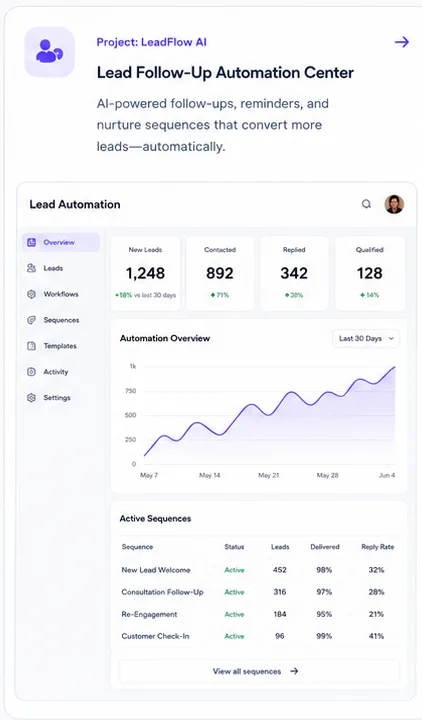Click the 99% delivered value
422x720 pixels.
[324, 636]
